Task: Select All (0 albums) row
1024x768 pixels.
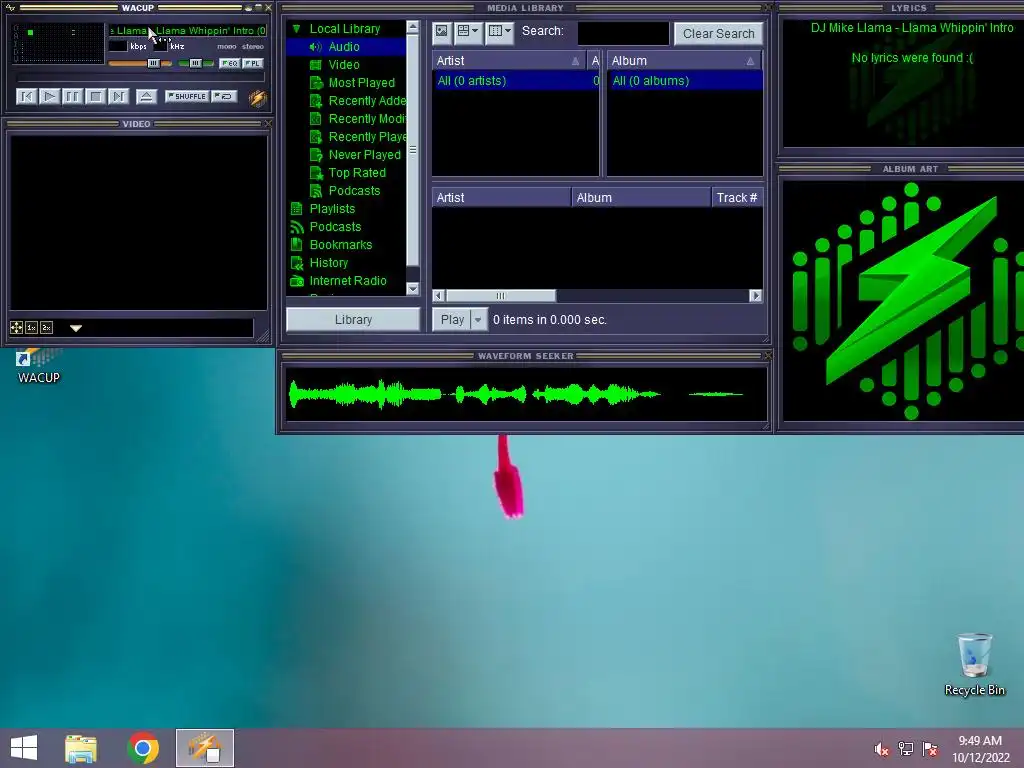Action: 685,81
